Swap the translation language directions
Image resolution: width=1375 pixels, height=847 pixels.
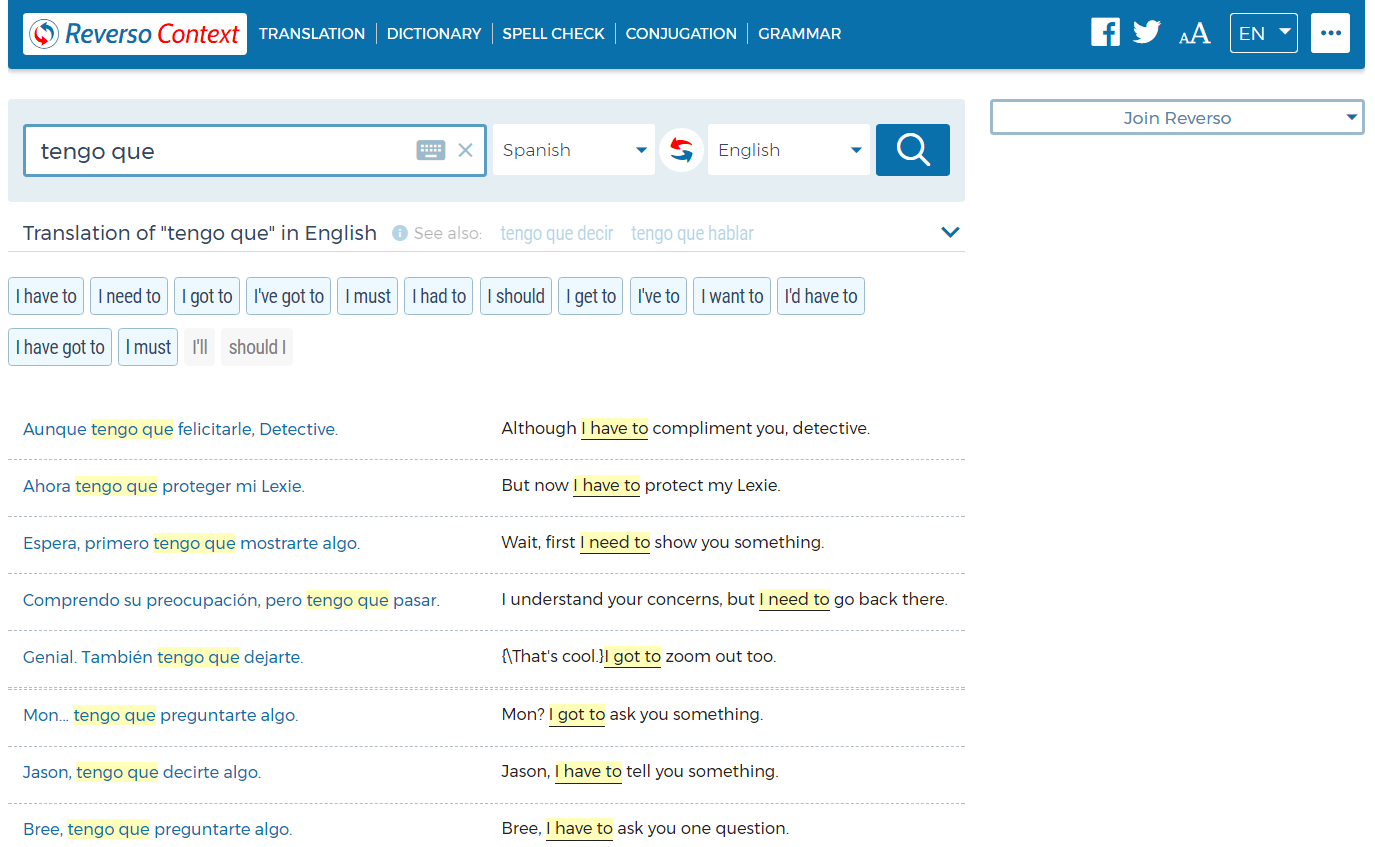point(681,149)
